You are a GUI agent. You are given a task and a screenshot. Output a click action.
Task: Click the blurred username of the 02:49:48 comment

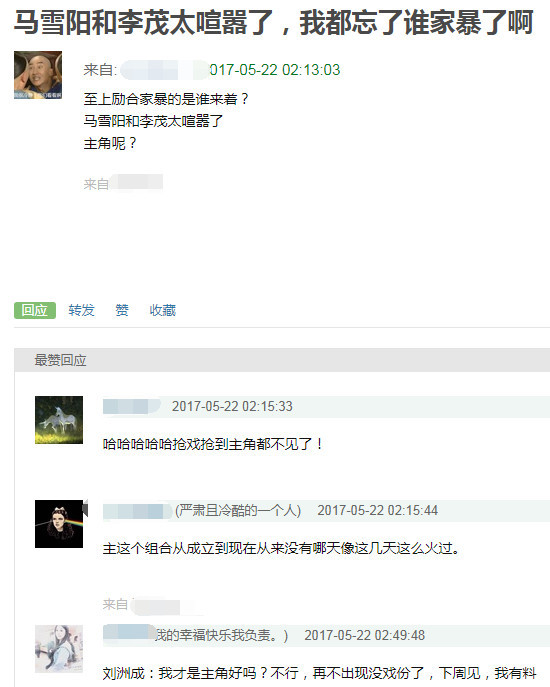pyautogui.click(x=129, y=633)
